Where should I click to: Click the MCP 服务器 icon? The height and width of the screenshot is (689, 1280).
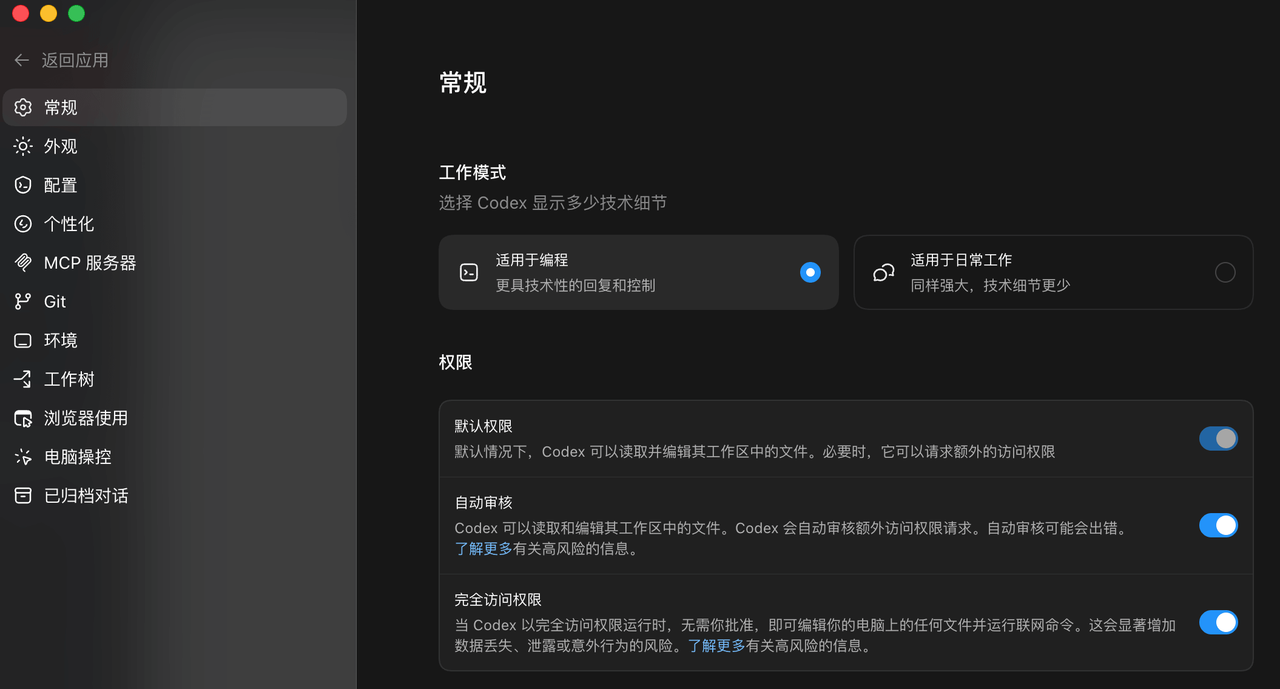[23, 263]
